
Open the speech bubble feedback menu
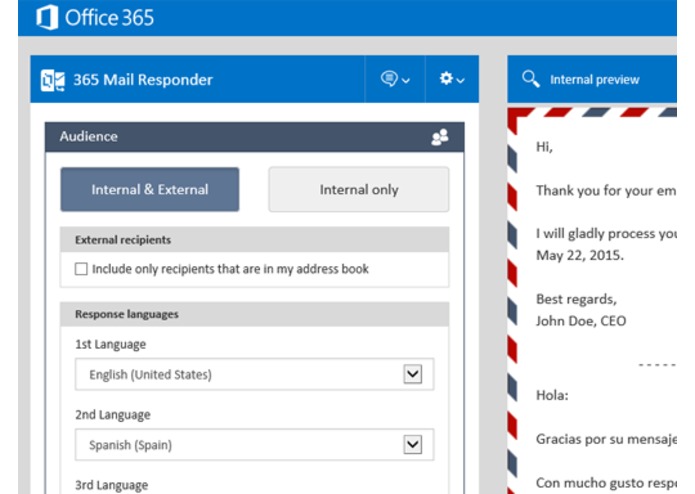coord(394,79)
